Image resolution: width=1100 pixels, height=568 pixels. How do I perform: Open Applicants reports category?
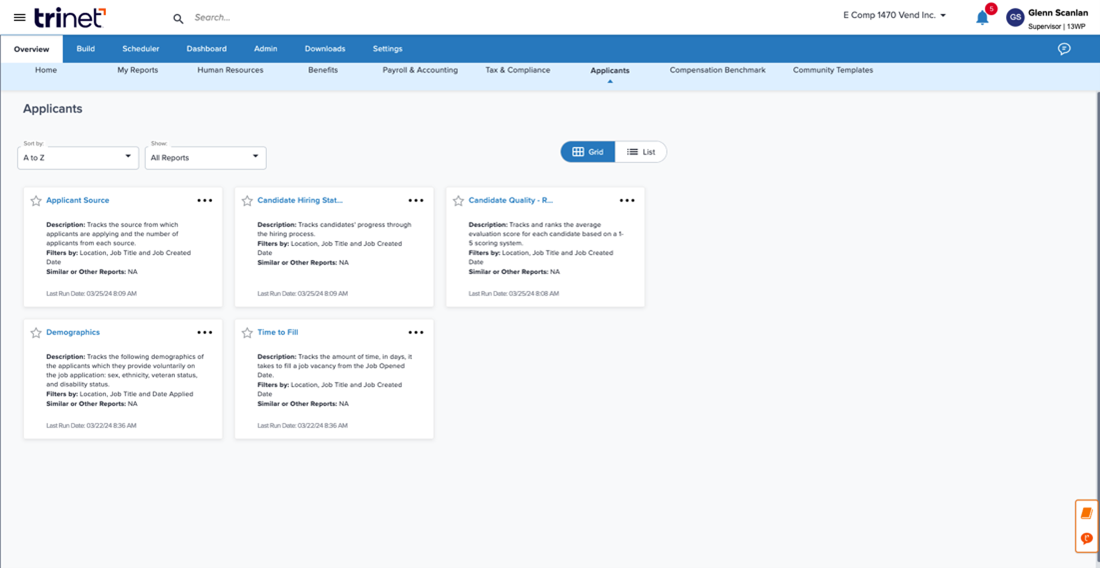610,71
